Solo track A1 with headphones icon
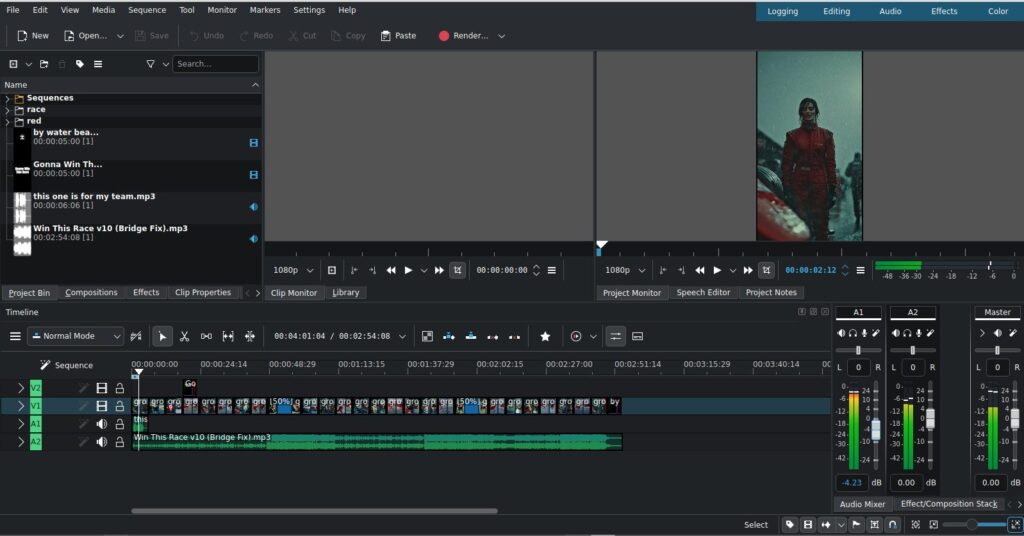The image size is (1024, 536). tap(852, 333)
